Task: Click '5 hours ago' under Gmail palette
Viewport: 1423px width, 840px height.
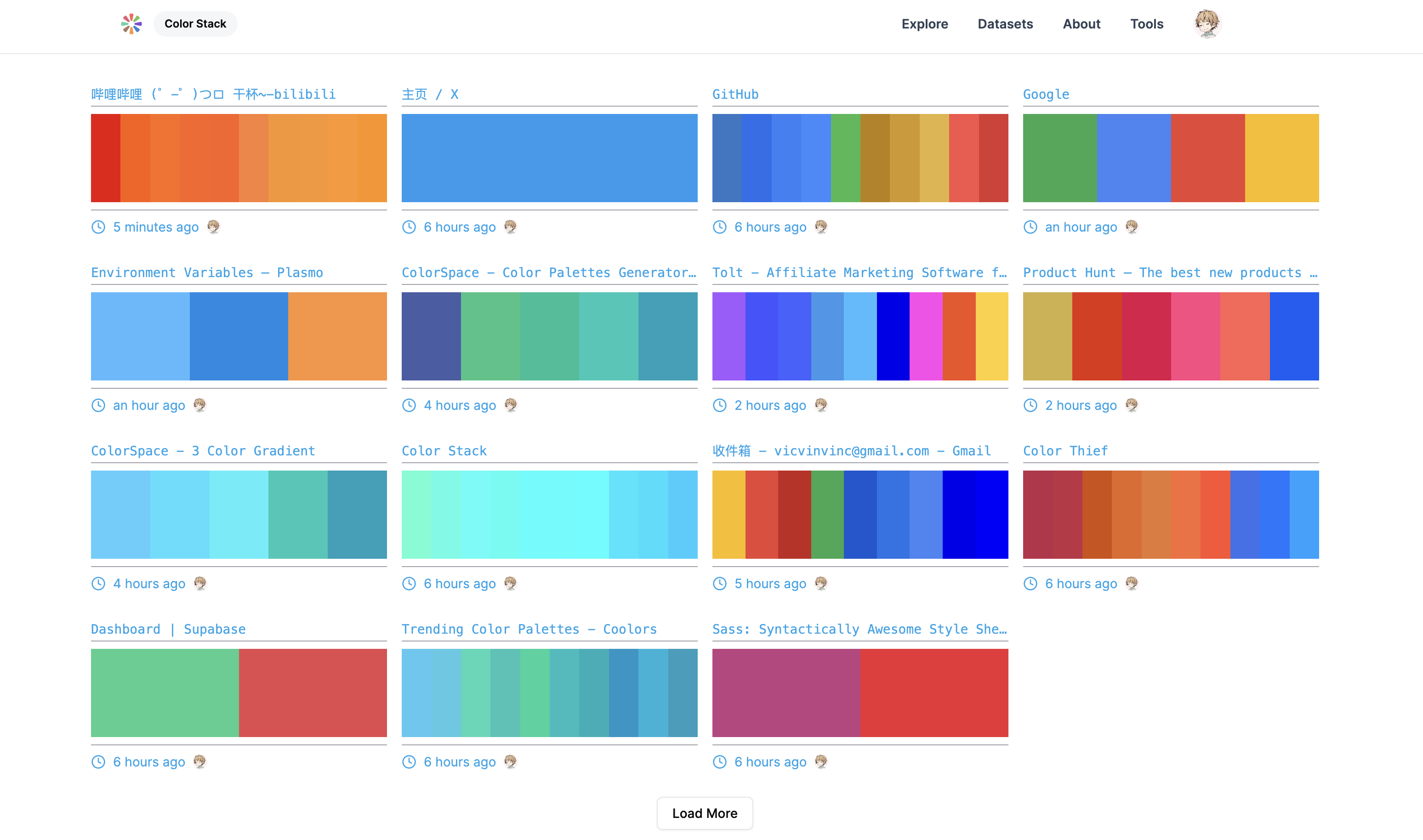Action: 770,584
